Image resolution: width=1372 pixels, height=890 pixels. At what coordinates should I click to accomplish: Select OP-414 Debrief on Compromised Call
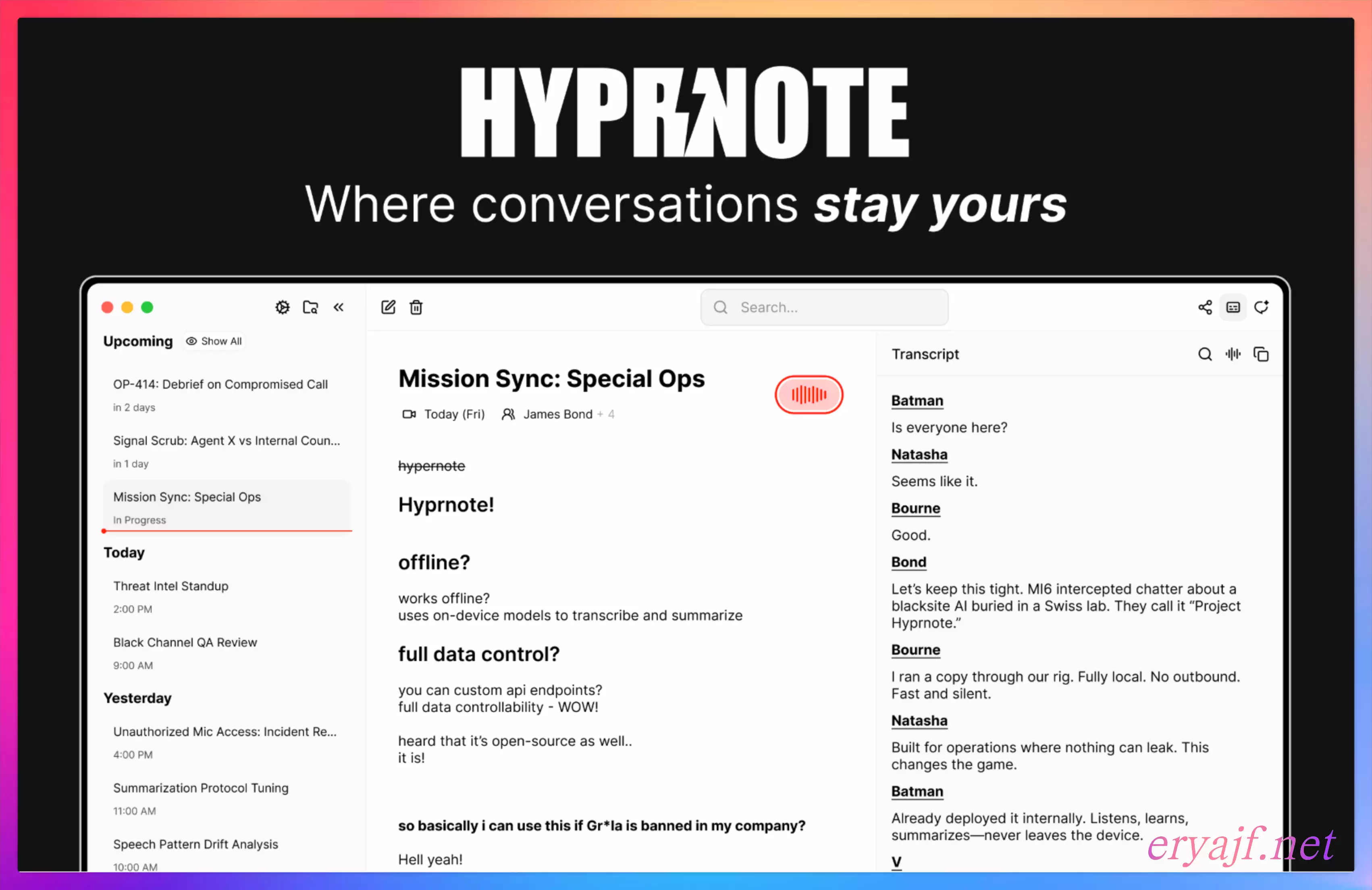click(x=220, y=385)
